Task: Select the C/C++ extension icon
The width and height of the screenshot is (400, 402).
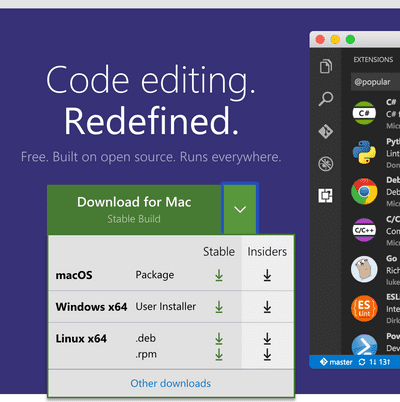Action: (x=364, y=230)
